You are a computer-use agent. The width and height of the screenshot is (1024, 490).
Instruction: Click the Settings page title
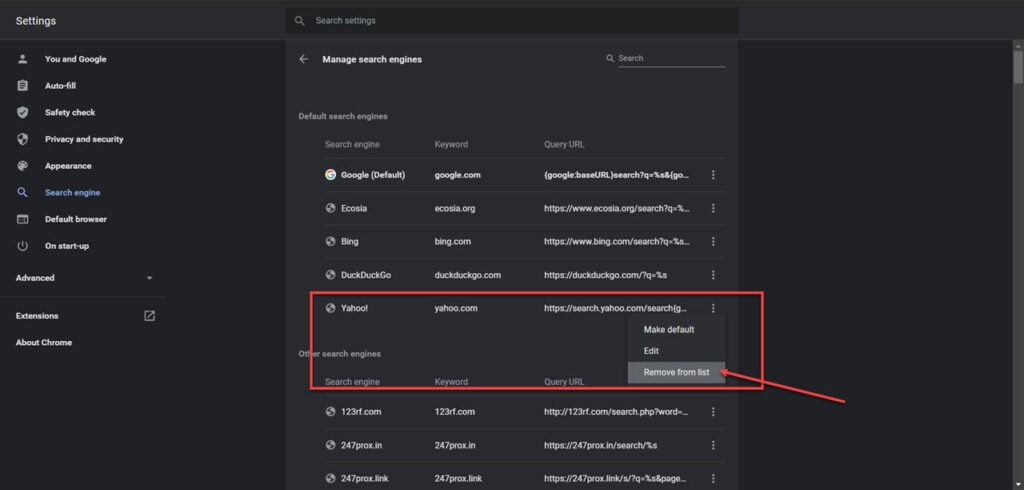point(36,20)
